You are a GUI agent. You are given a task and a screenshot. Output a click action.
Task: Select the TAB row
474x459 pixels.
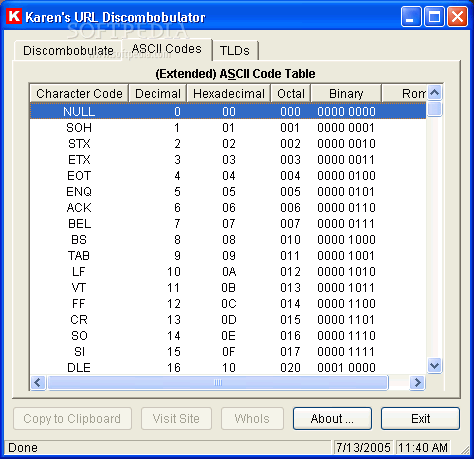[228, 255]
